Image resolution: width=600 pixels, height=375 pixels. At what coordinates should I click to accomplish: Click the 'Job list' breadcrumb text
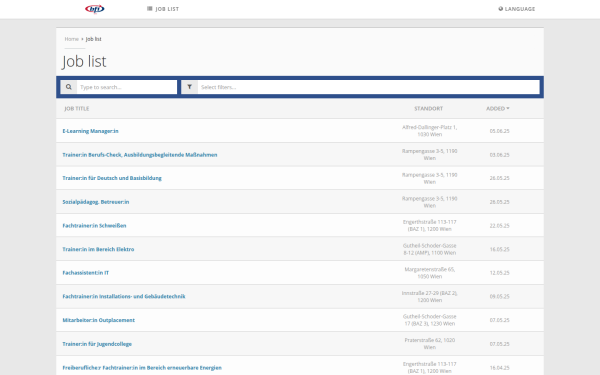tap(93, 39)
